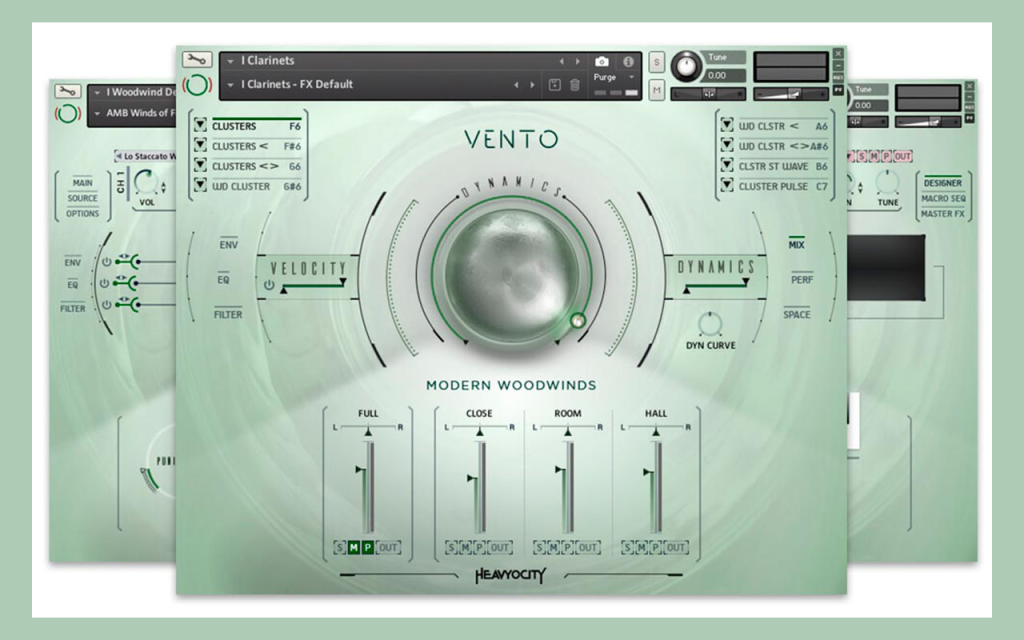
Task: Open the Purge dropdown menu
Action: click(x=613, y=77)
